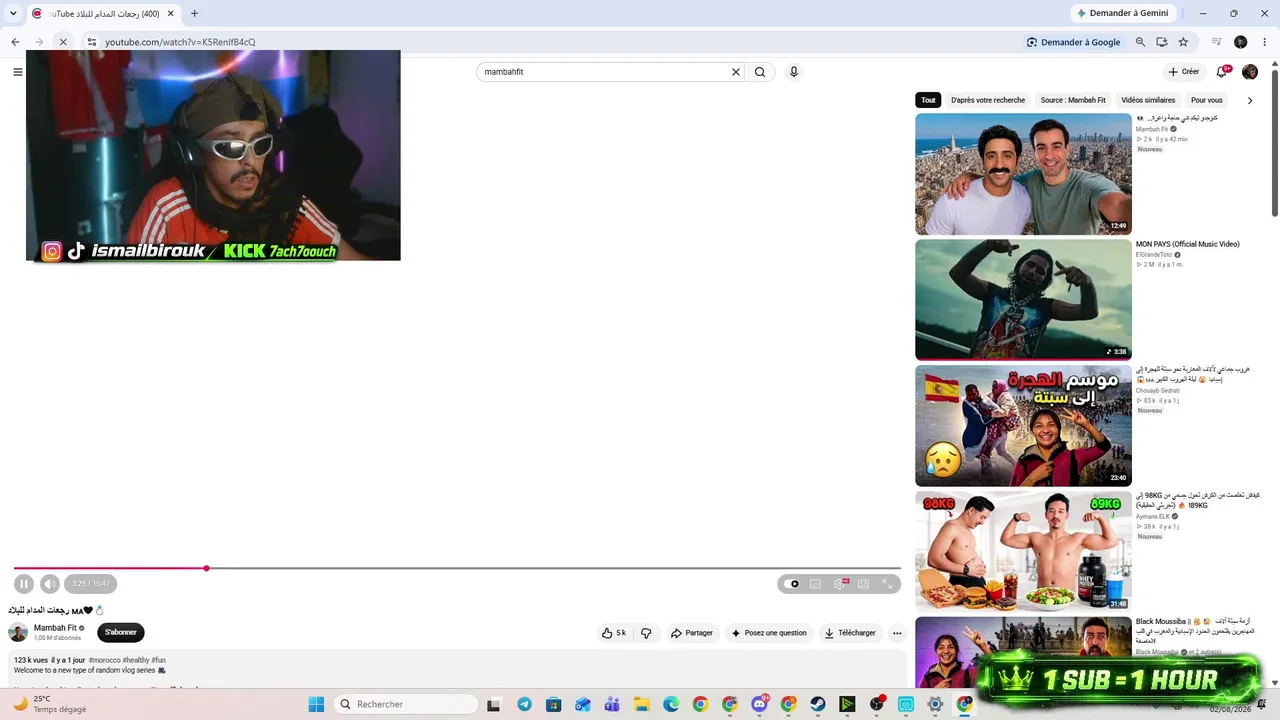
Task: Select Pour vous chip
Action: 1207,100
